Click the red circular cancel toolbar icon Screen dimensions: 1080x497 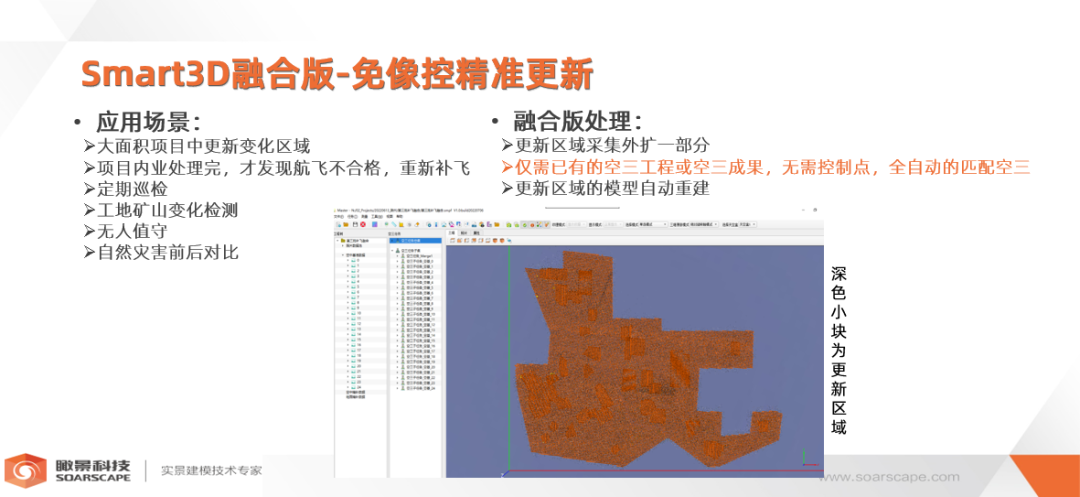[x=363, y=224]
